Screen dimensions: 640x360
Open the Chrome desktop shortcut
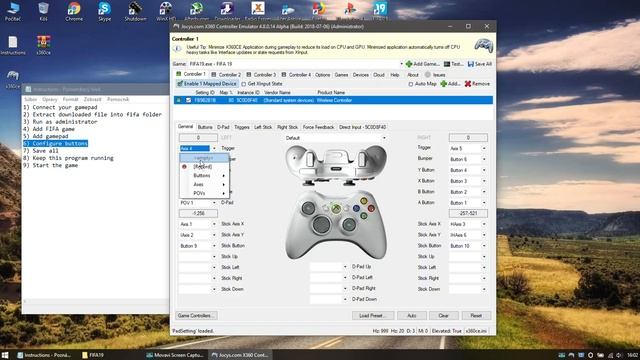pyautogui.click(x=74, y=11)
